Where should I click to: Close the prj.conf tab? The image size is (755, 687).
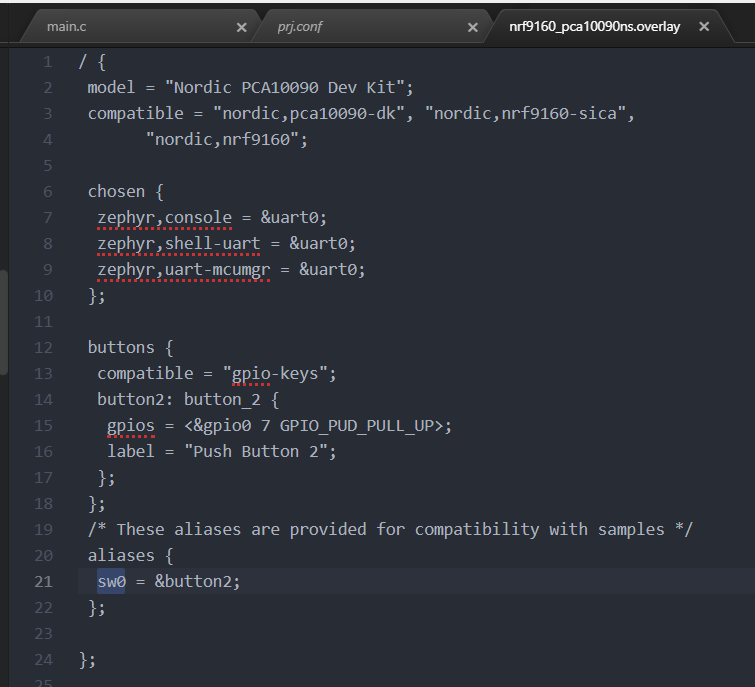[473, 27]
